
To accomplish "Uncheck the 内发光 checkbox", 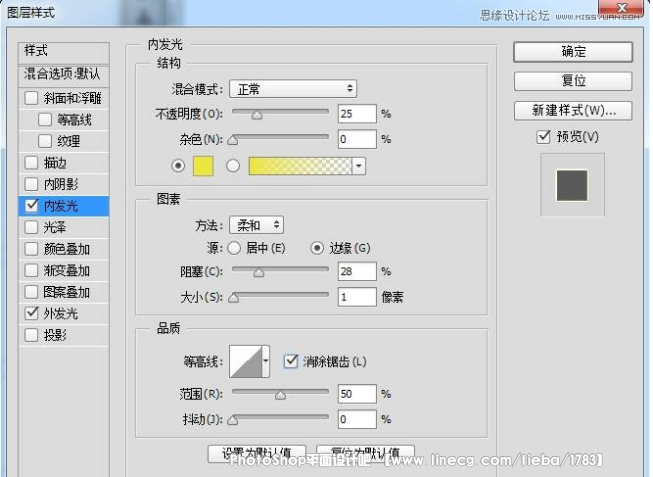I will [31, 205].
